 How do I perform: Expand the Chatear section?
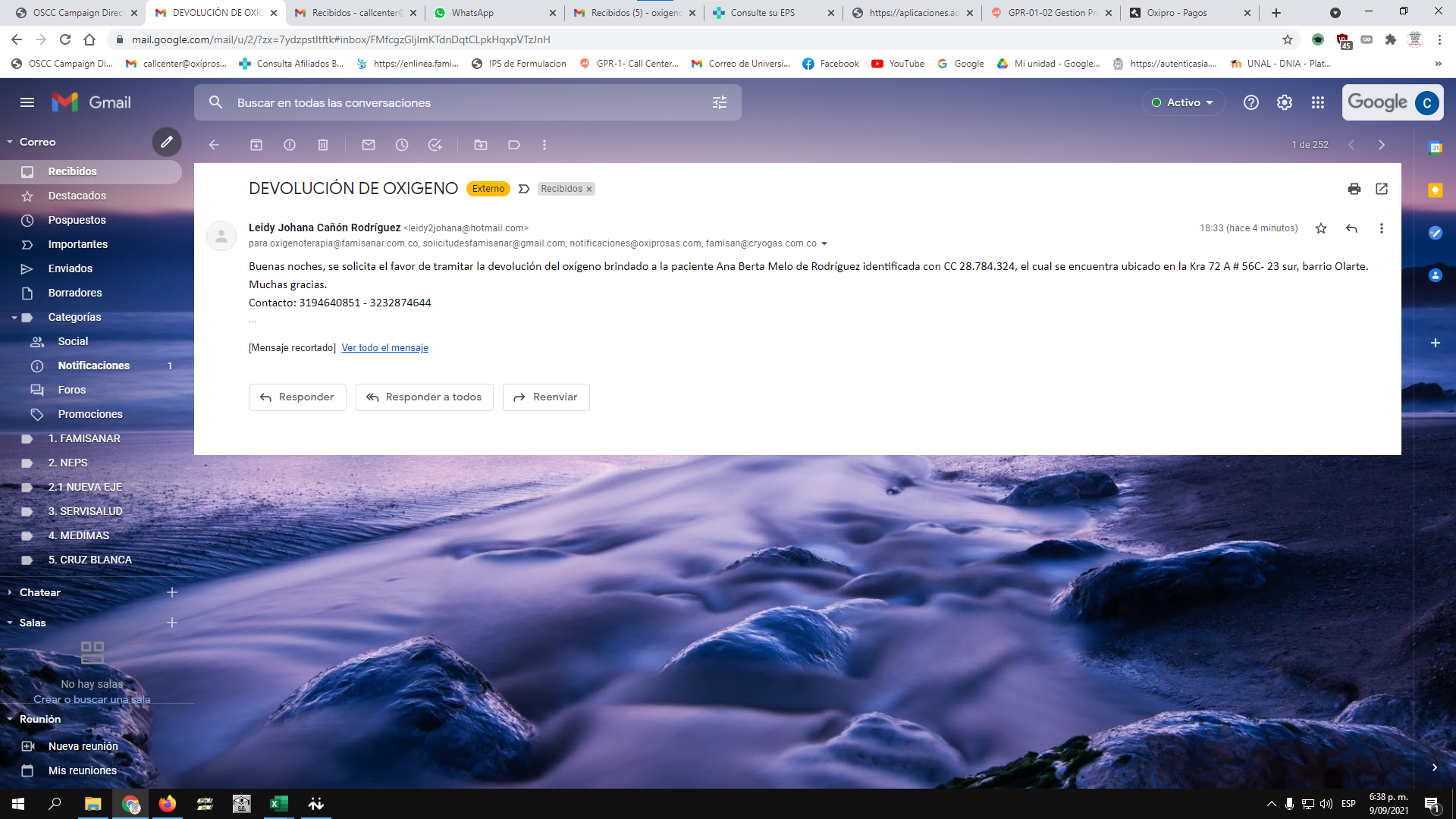pos(10,592)
